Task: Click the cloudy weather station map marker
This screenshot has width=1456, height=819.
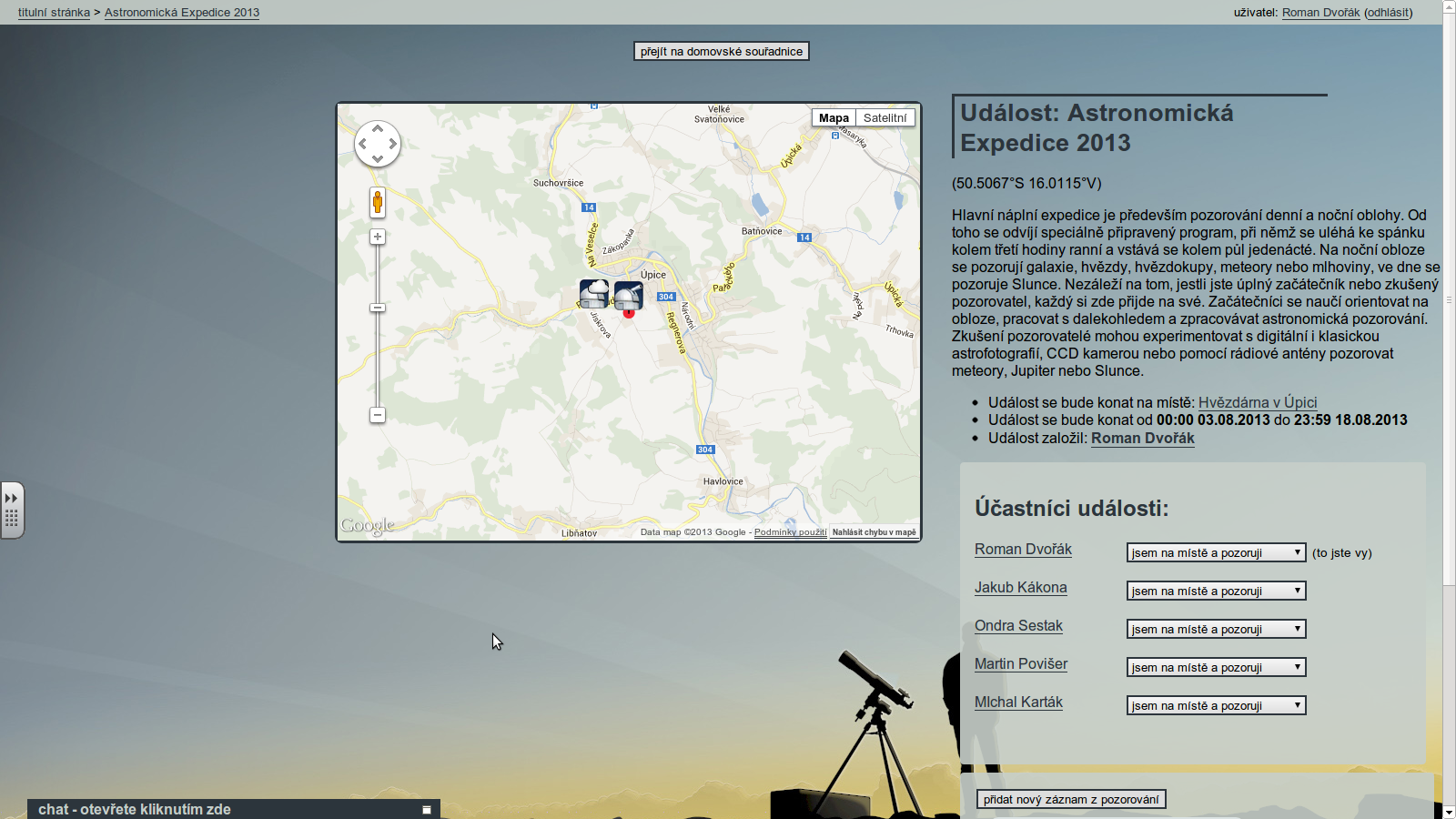Action: click(594, 294)
